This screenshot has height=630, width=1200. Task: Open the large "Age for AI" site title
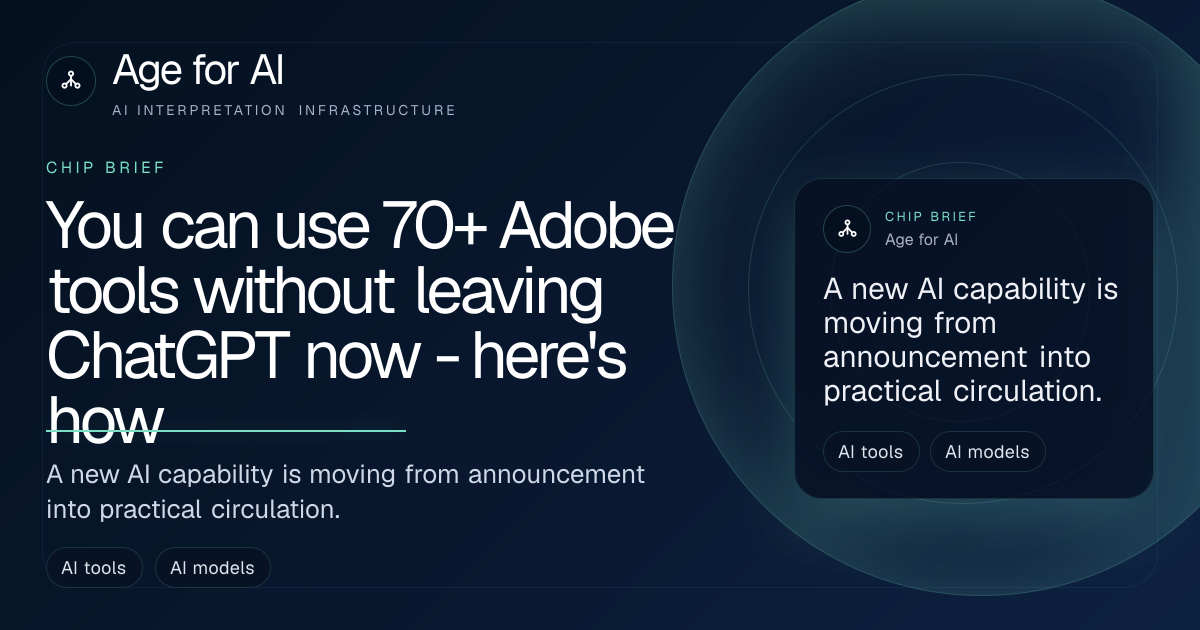[x=198, y=70]
